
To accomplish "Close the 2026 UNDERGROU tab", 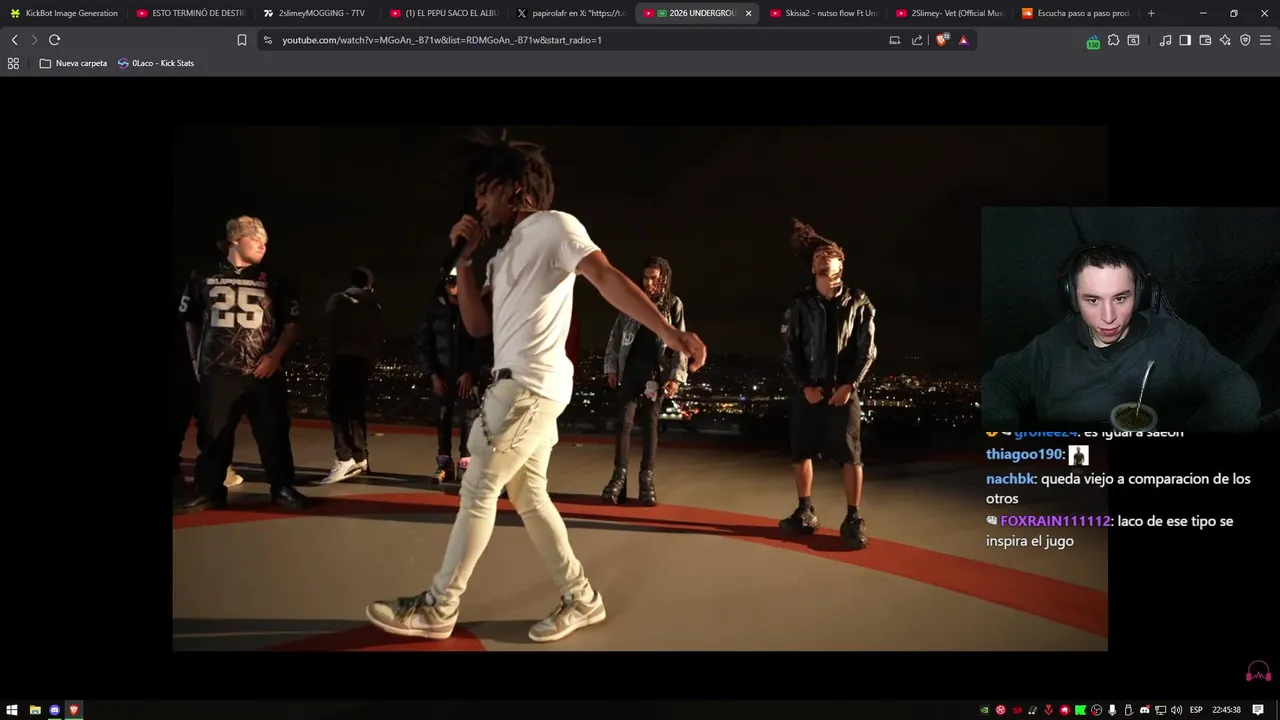I will tap(748, 13).
